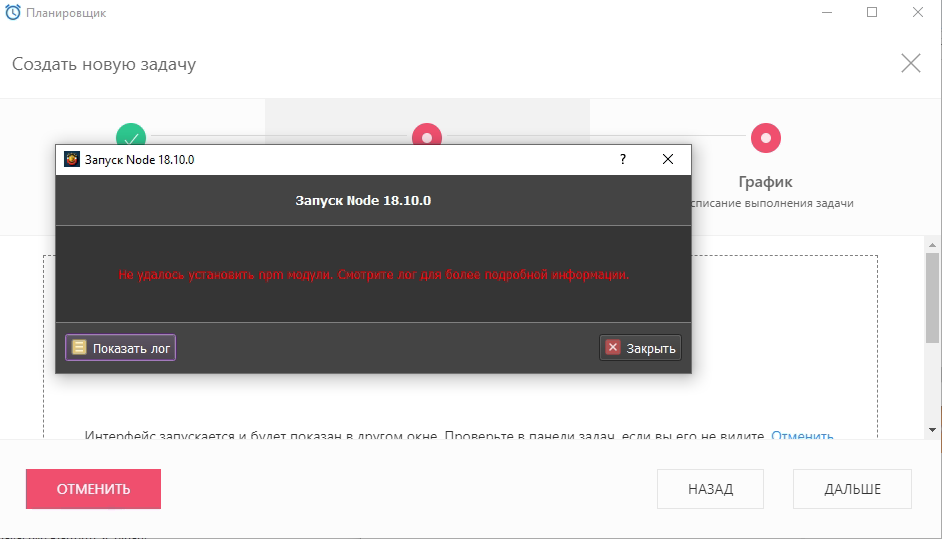Click the Отменить link in interface message
942x539 pixels.
802,435
